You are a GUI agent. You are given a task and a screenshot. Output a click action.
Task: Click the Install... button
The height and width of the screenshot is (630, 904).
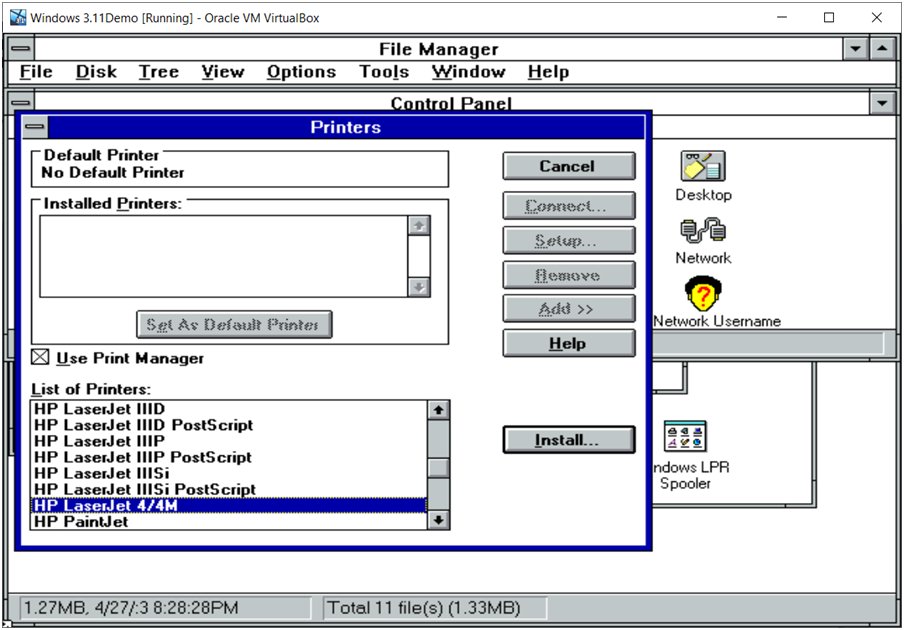(x=568, y=440)
